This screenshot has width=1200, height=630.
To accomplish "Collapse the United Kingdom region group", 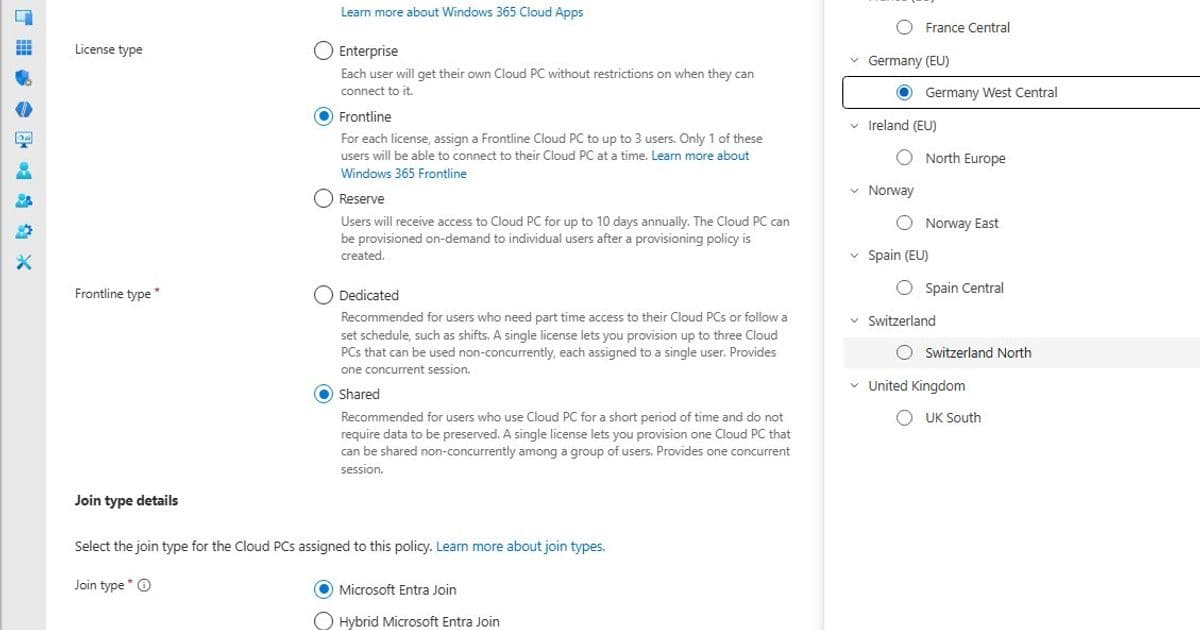I will tap(855, 385).
